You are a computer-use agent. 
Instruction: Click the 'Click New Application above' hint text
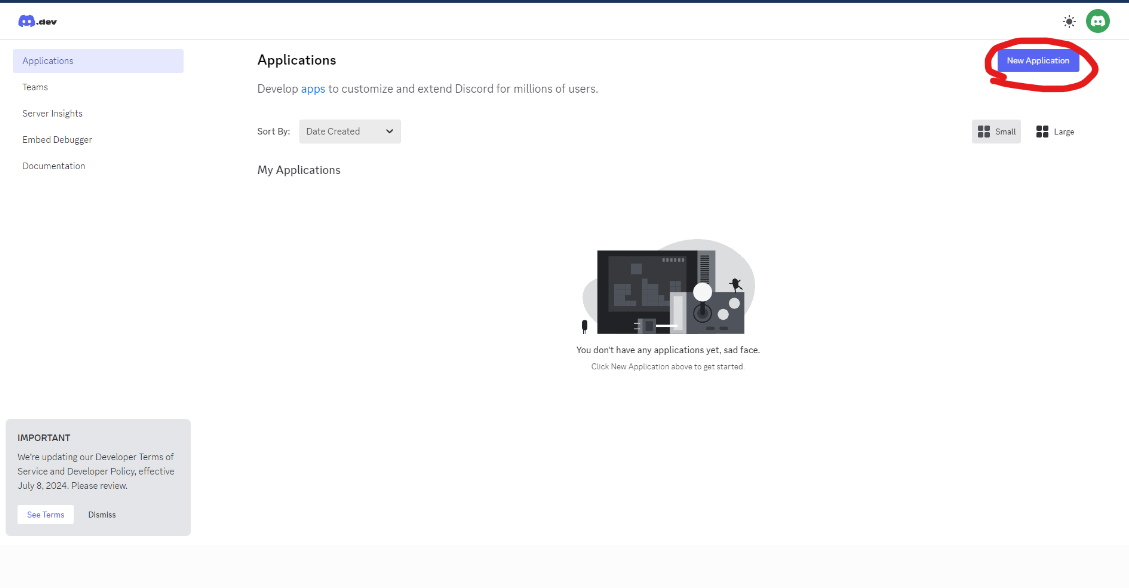point(667,366)
